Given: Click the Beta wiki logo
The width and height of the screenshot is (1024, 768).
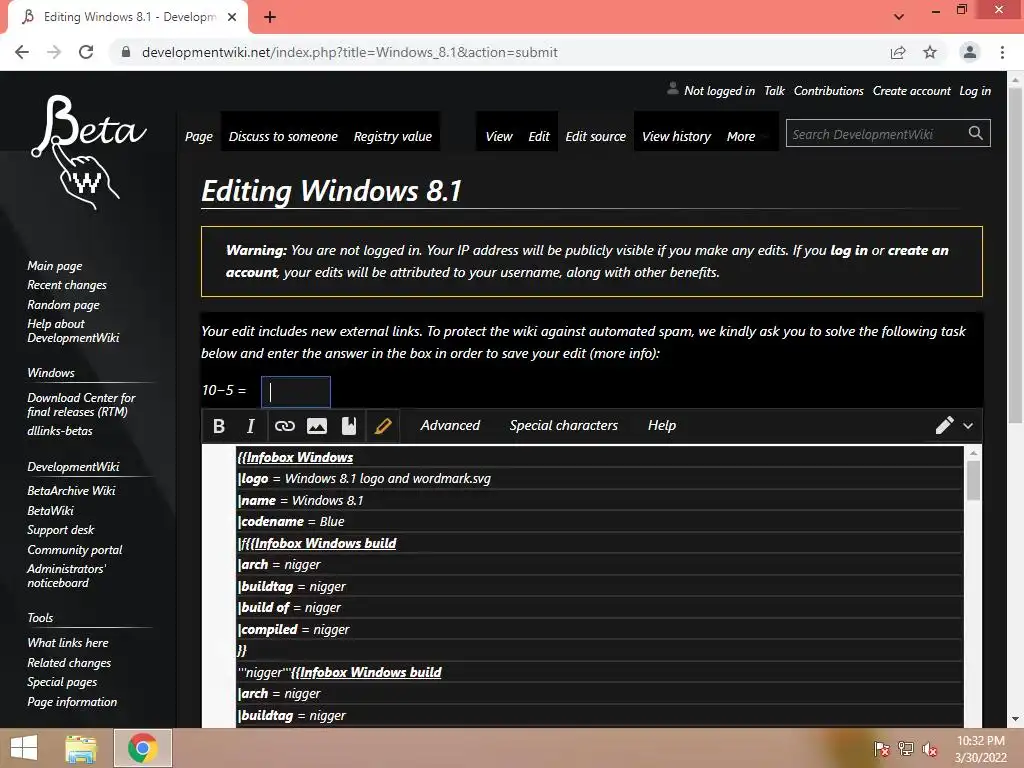Looking at the screenshot, I should (x=88, y=152).
